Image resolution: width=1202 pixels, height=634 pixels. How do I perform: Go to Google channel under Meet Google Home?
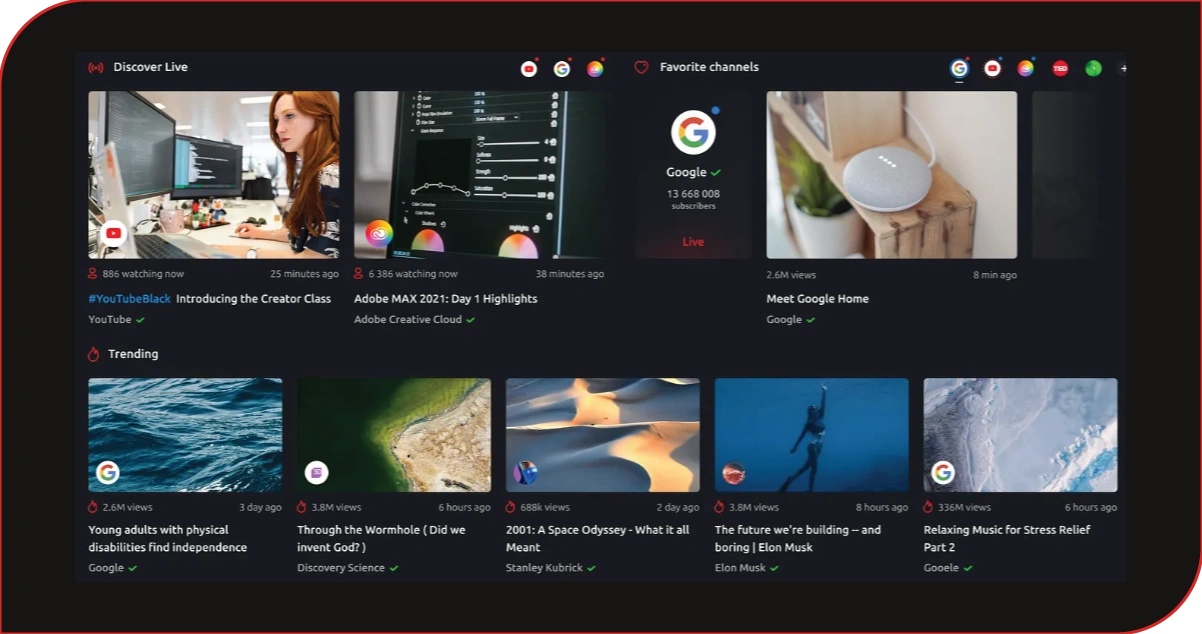point(784,320)
